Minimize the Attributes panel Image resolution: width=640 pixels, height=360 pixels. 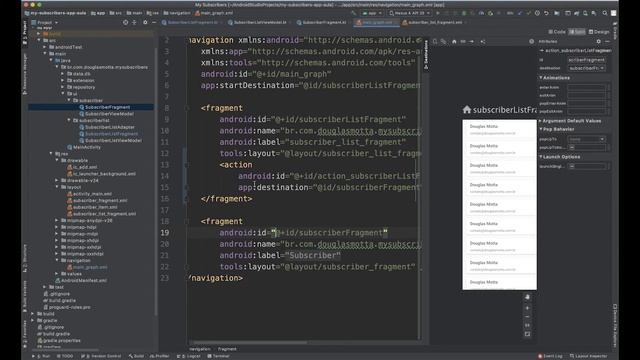(607, 42)
